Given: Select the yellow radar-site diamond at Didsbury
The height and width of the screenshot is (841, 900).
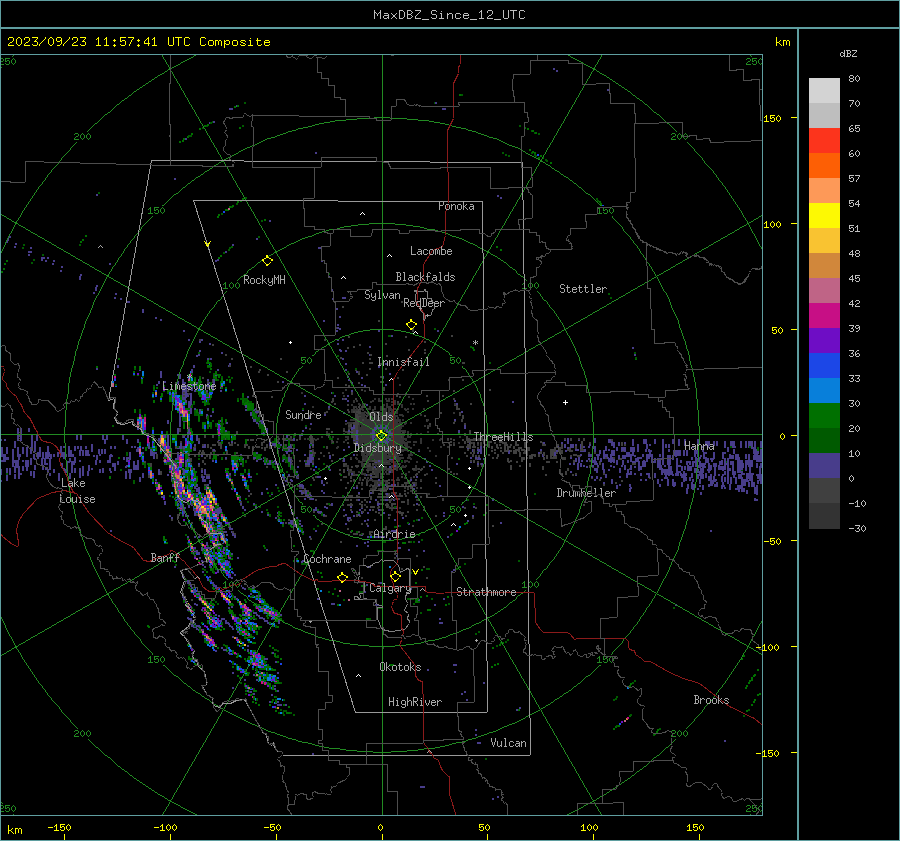Looking at the screenshot, I should pos(381,436).
